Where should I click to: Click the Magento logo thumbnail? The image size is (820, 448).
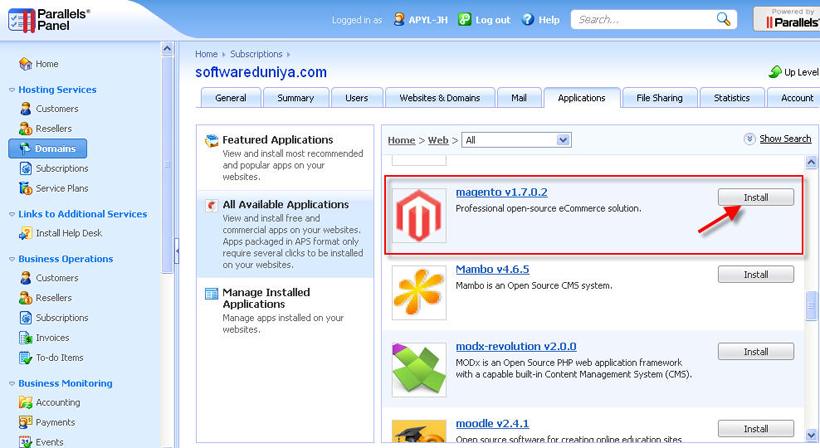419,215
